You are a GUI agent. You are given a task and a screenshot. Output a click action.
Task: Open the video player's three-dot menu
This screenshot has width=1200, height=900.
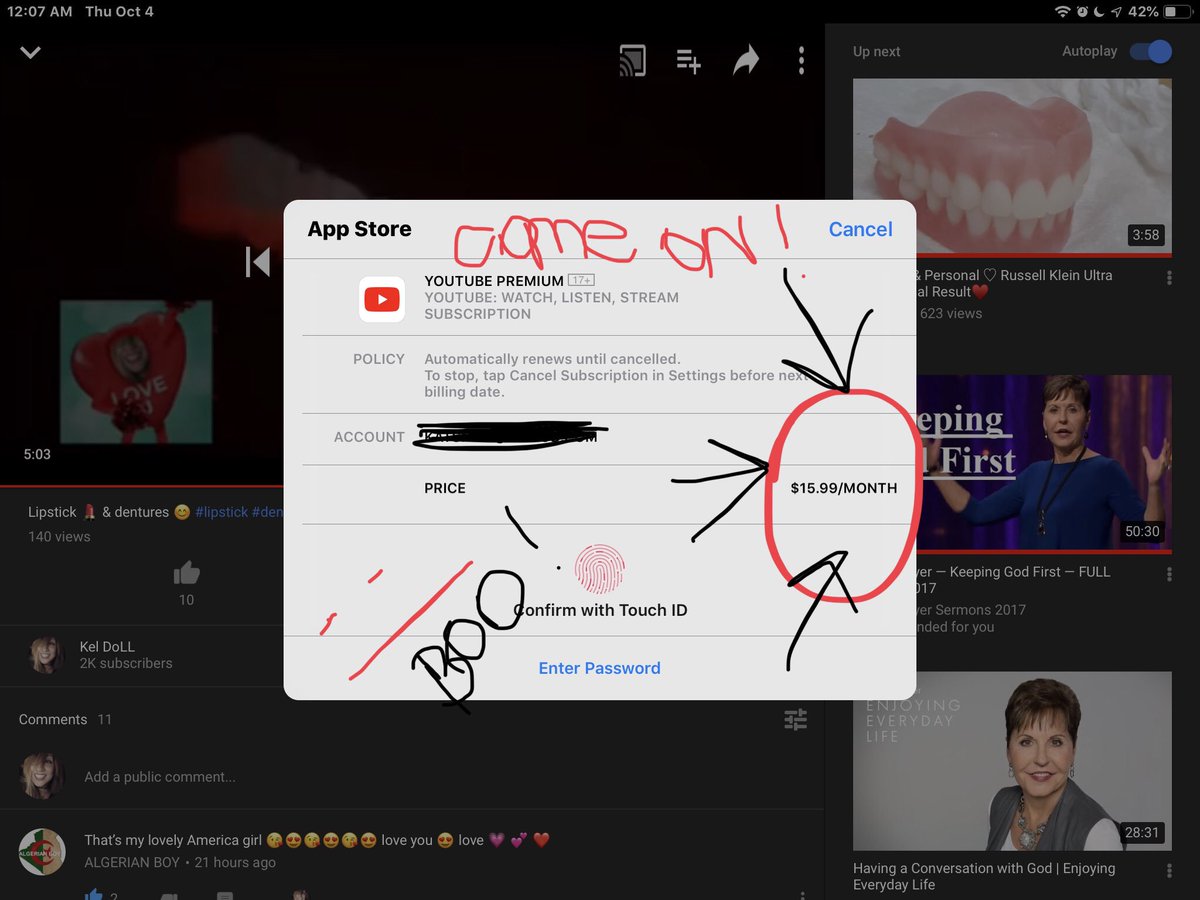point(801,61)
